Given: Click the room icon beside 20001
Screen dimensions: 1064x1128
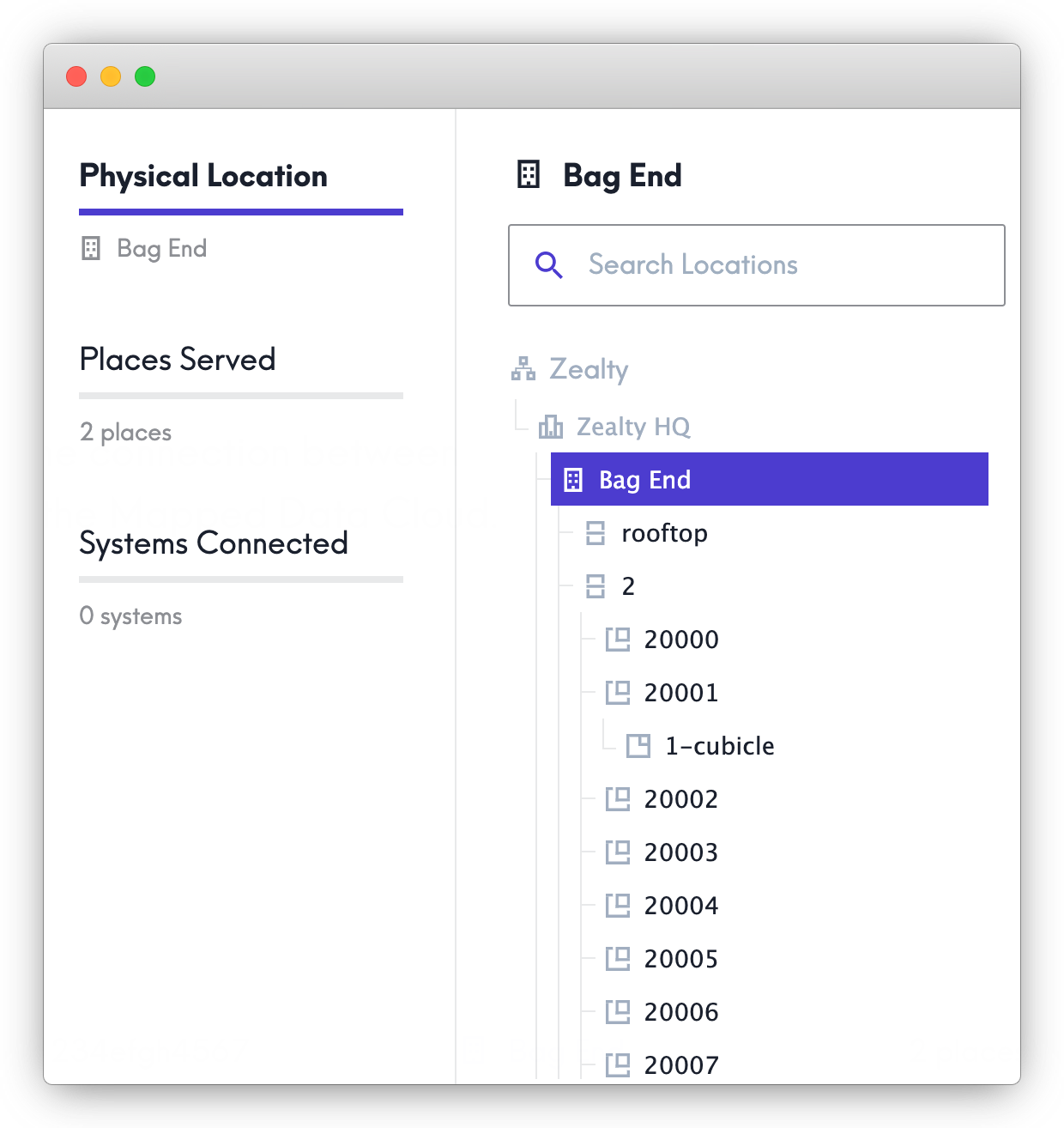Looking at the screenshot, I should (x=618, y=693).
